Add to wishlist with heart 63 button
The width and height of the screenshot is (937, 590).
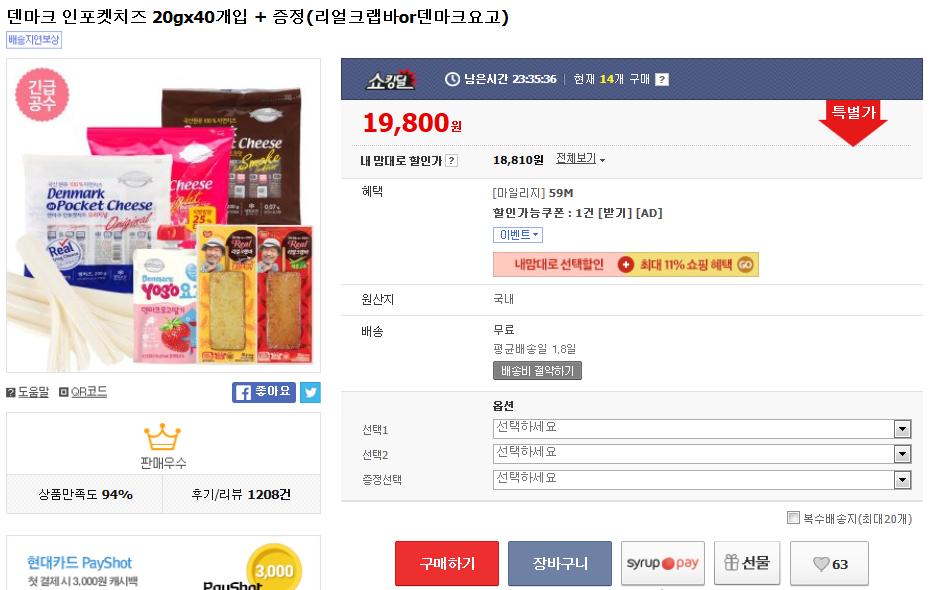(829, 563)
